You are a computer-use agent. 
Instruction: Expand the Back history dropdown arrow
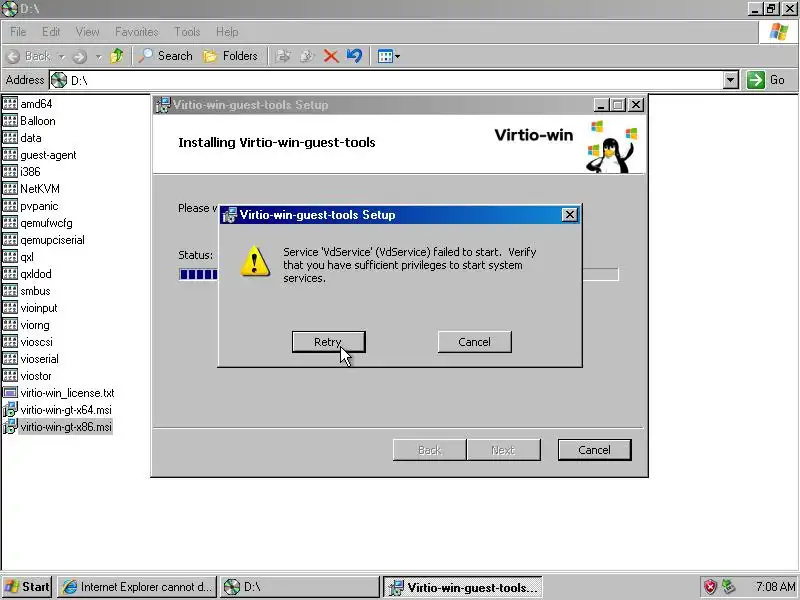61,57
